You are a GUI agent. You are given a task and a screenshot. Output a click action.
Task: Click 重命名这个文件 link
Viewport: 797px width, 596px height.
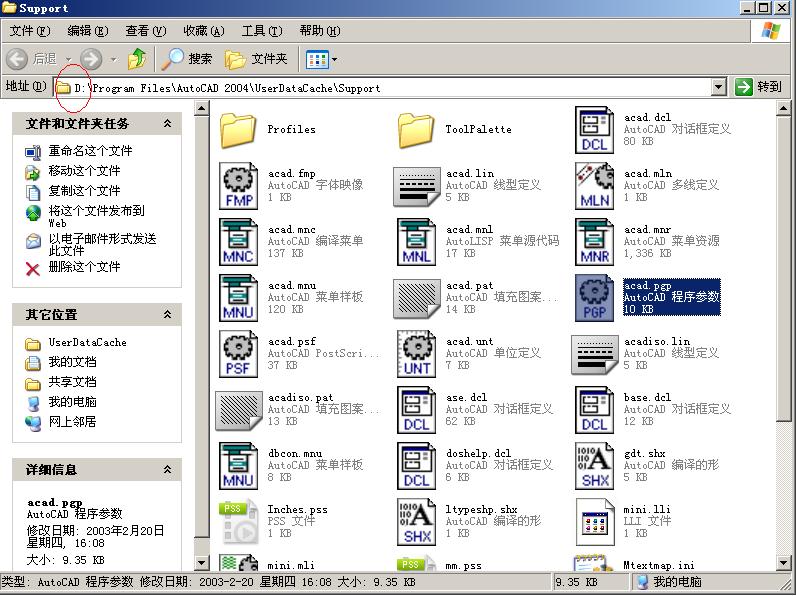[x=90, y=151]
